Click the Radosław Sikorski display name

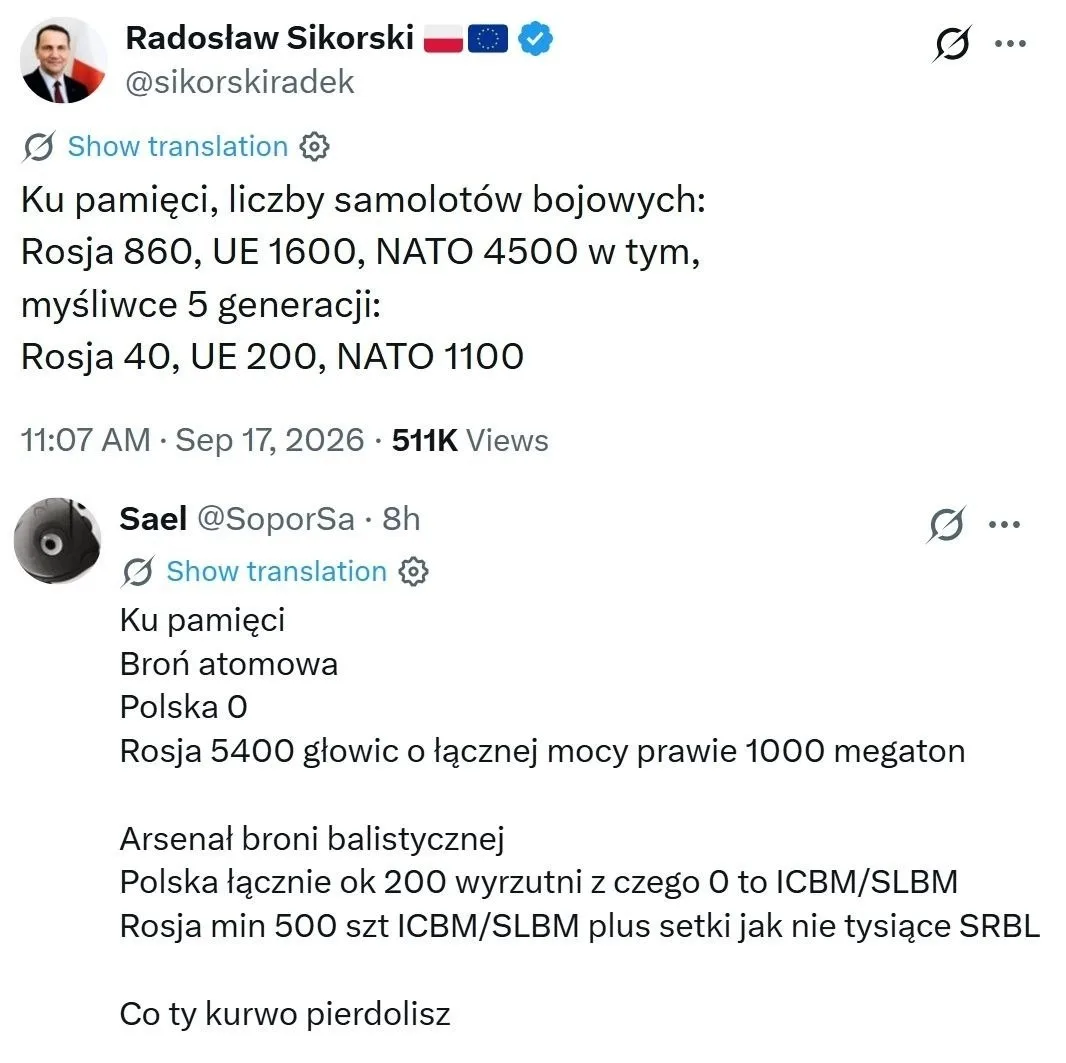click(x=270, y=38)
